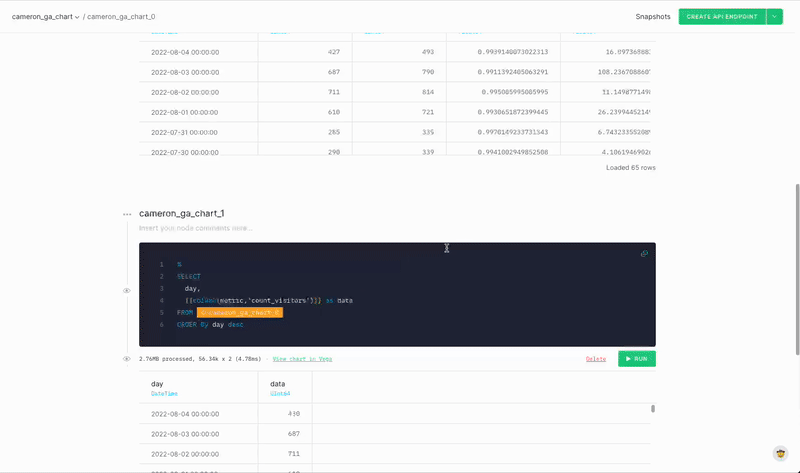
Task: Select the data column header
Action: point(278,384)
